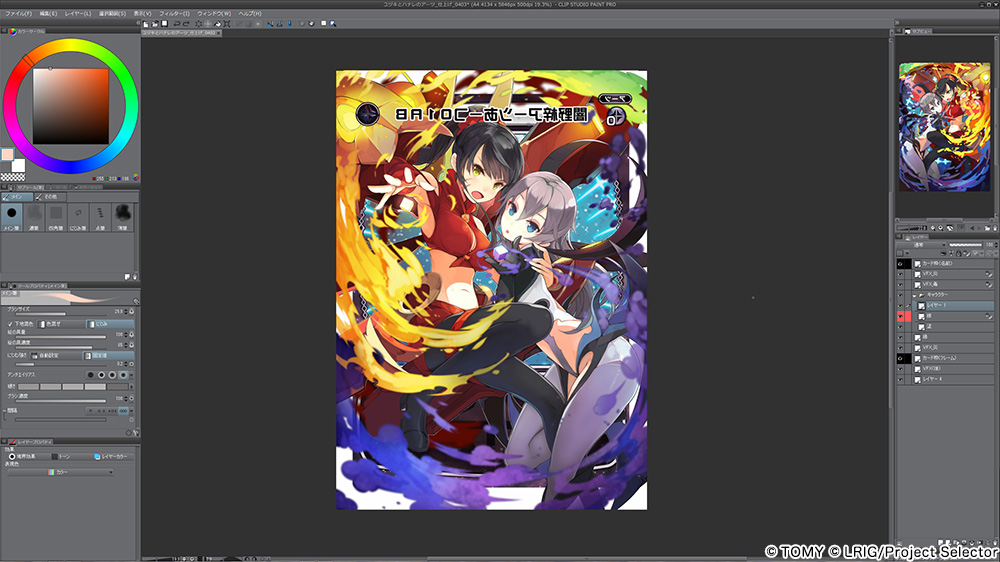Click the レイヤーカラー effect icon
The height and width of the screenshot is (562, 1000).
[x=97, y=457]
